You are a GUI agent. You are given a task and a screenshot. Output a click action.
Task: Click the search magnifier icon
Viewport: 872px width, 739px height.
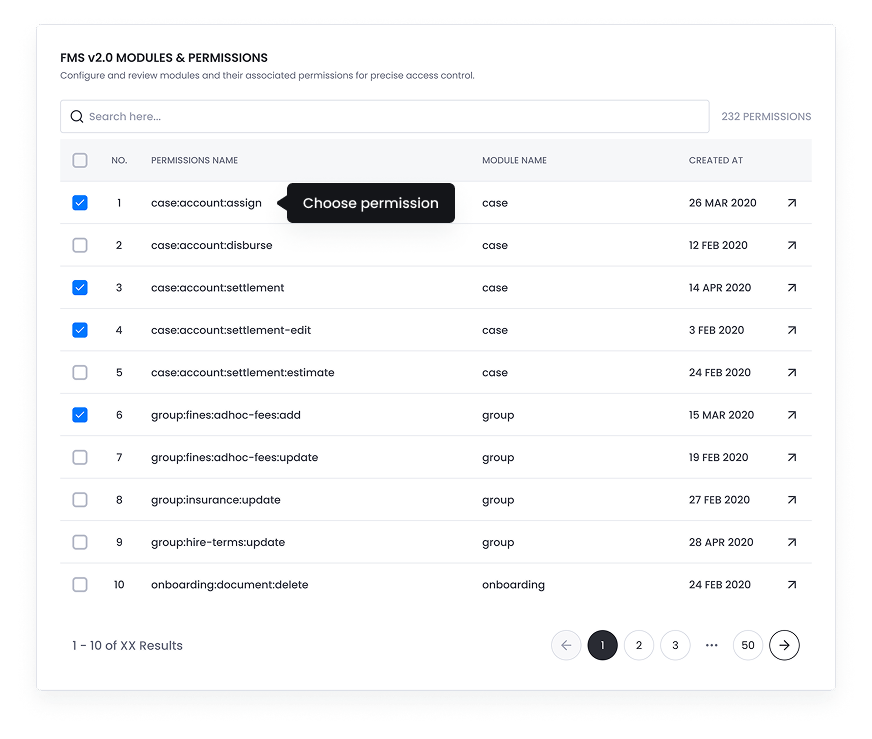[77, 117]
